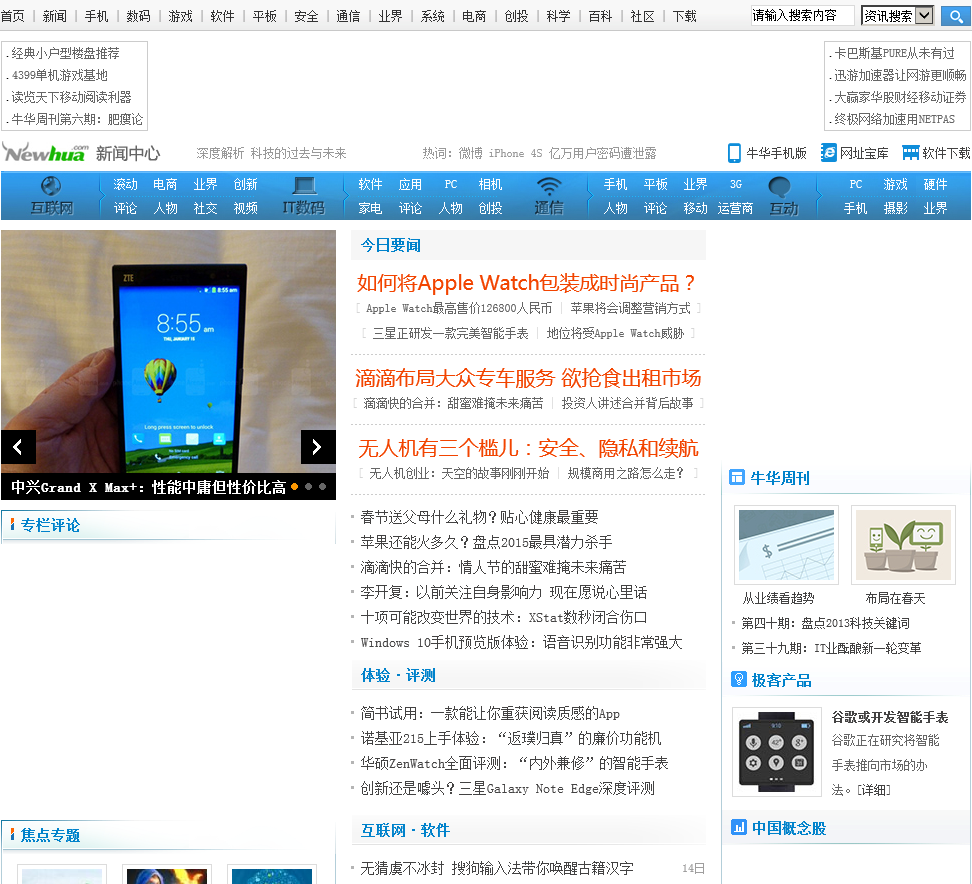Open headline 如何将Apple Watch包装成时尚产品

525,283
